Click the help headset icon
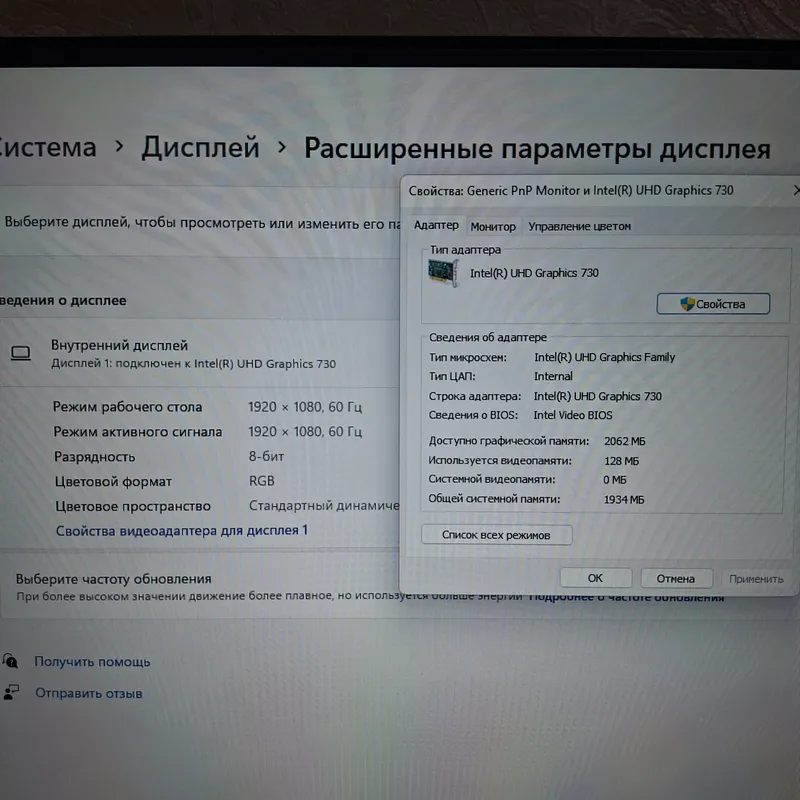 (x=10, y=661)
